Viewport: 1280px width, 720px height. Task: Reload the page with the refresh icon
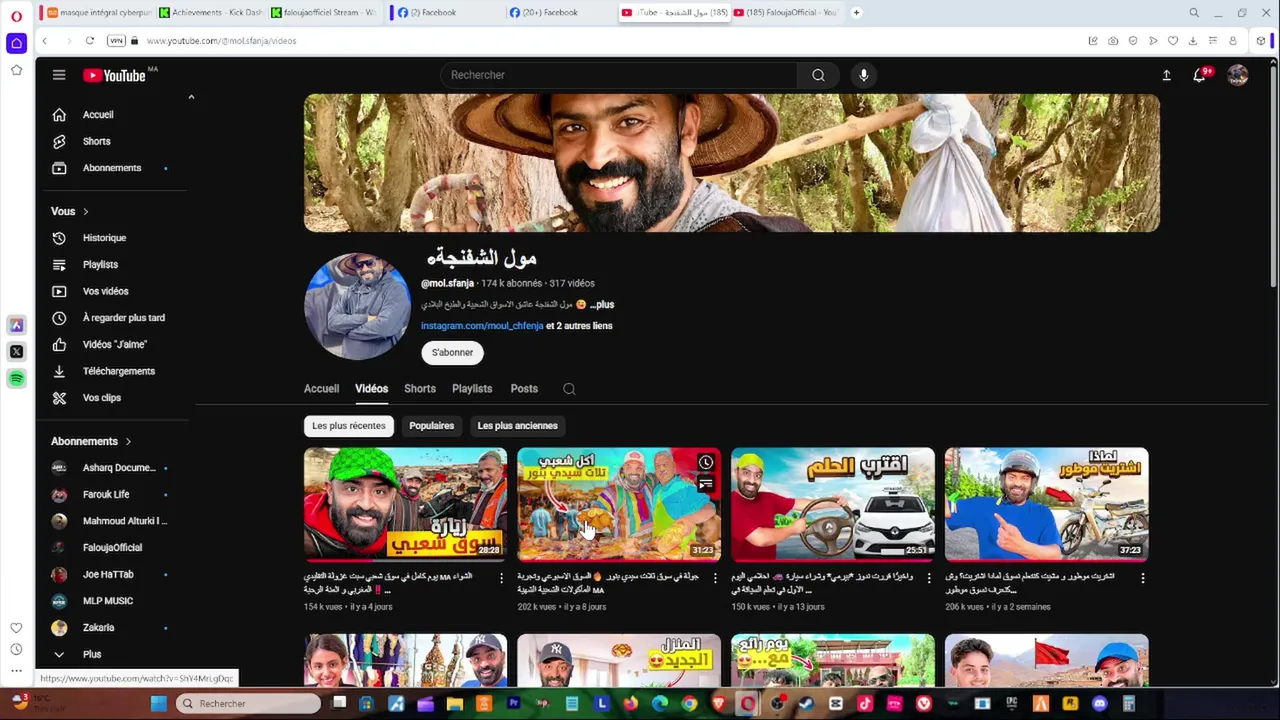89,41
